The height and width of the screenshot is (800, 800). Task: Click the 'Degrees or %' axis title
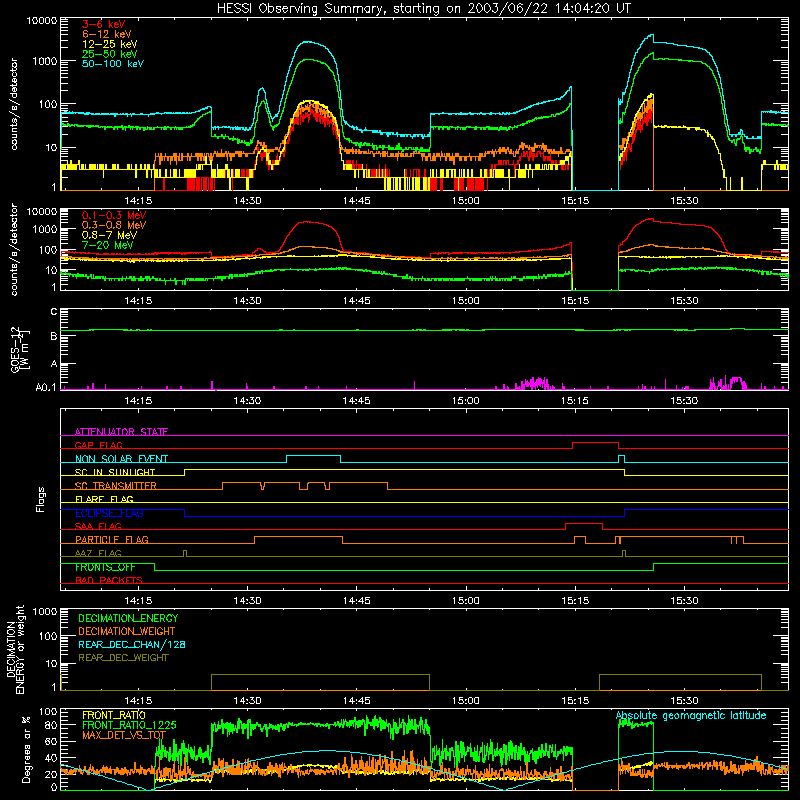tap(26, 749)
